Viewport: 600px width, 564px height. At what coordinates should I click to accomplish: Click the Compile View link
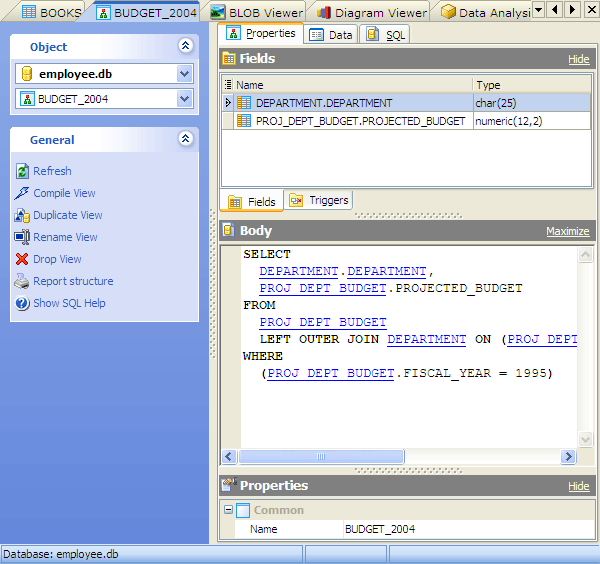[64, 193]
